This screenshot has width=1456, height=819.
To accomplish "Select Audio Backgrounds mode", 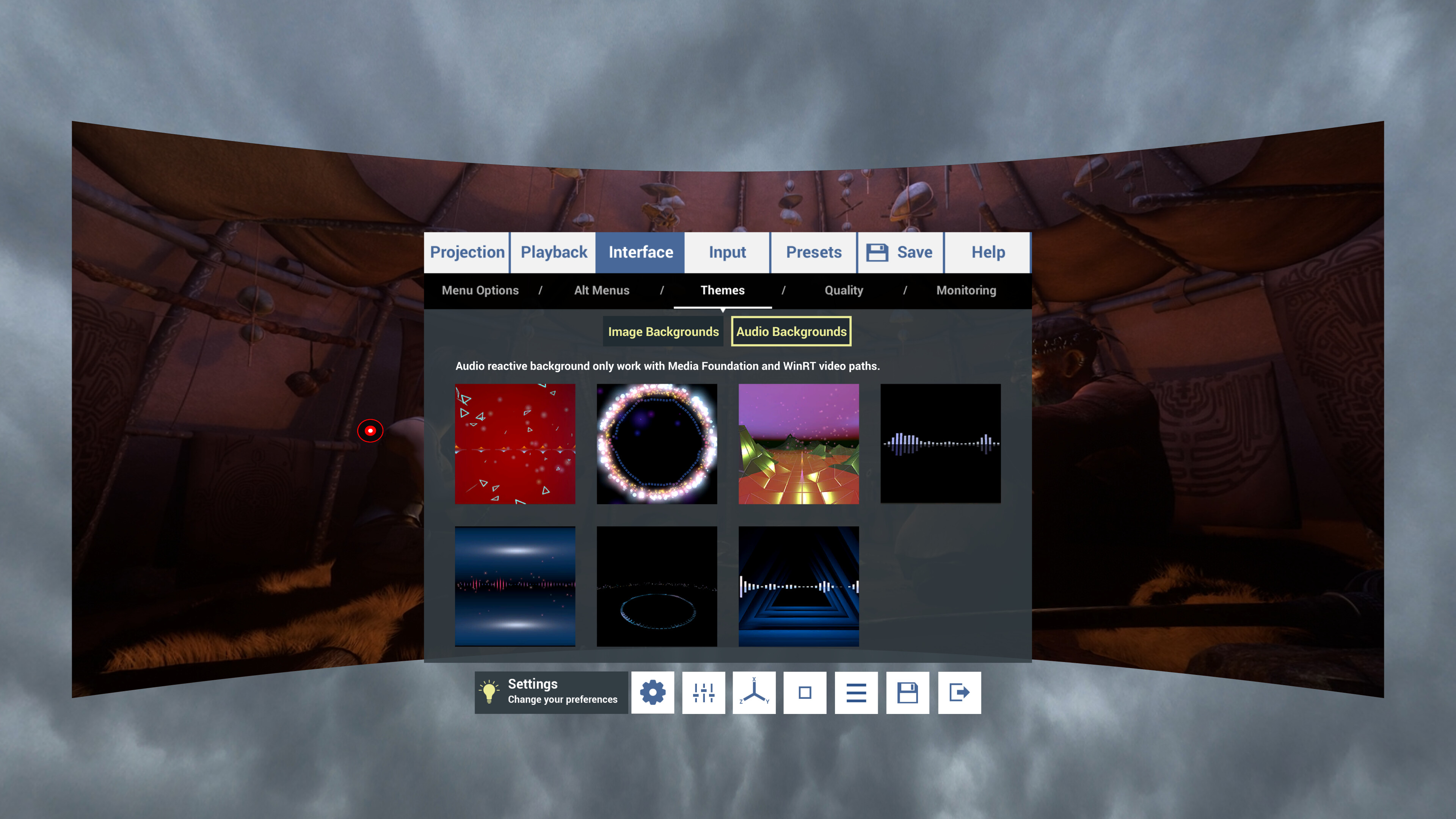I will pyautogui.click(x=791, y=332).
